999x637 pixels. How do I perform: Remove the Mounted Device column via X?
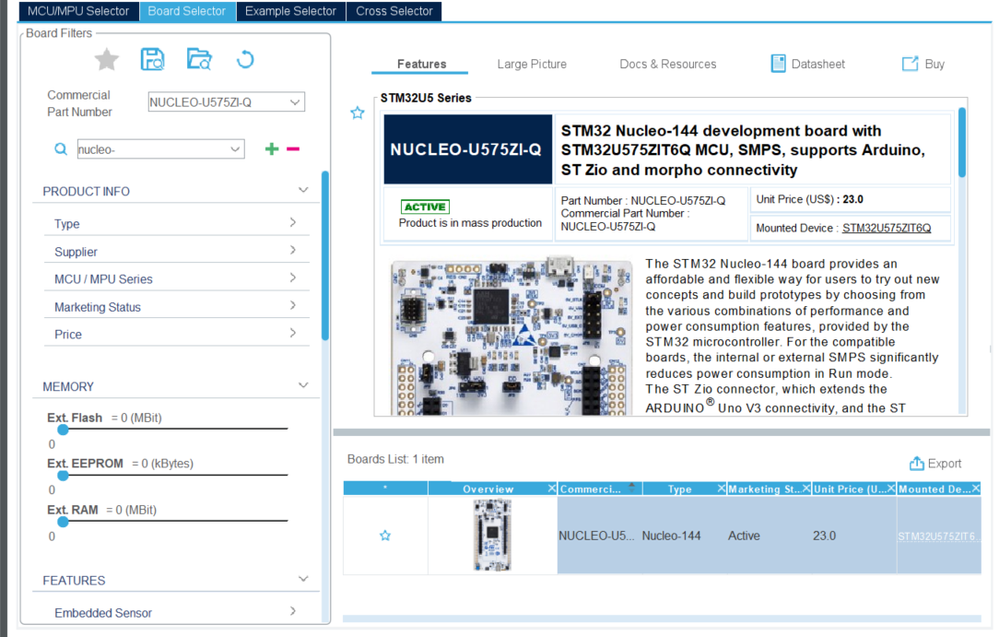(975, 489)
